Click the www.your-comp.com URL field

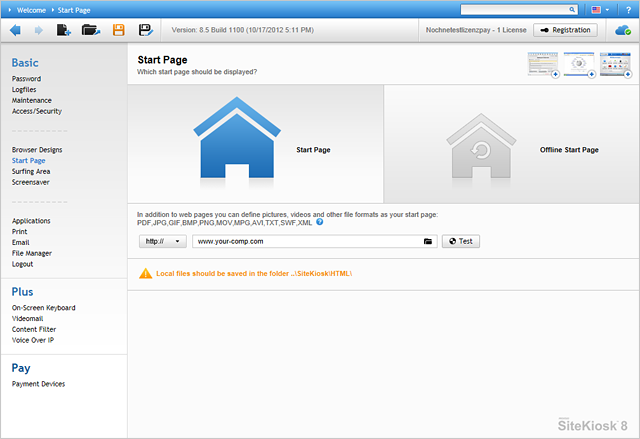pos(305,241)
